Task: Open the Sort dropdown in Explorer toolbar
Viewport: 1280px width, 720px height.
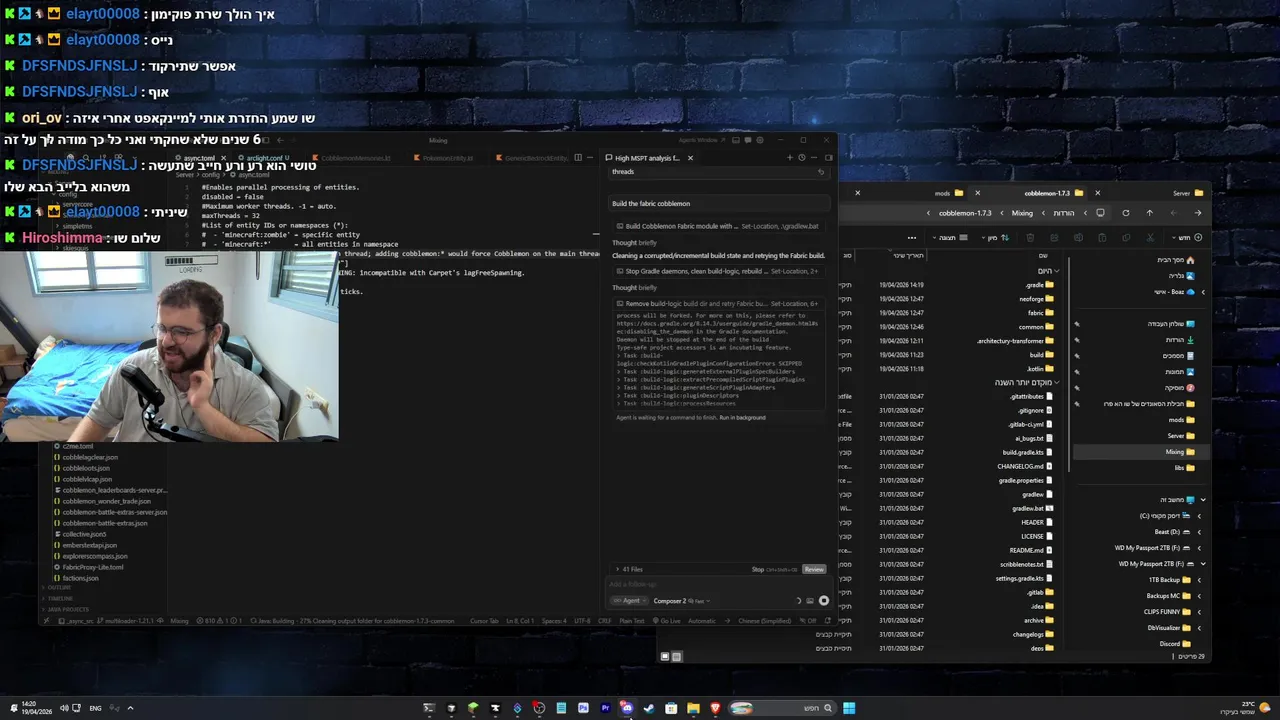Action: 993,238
